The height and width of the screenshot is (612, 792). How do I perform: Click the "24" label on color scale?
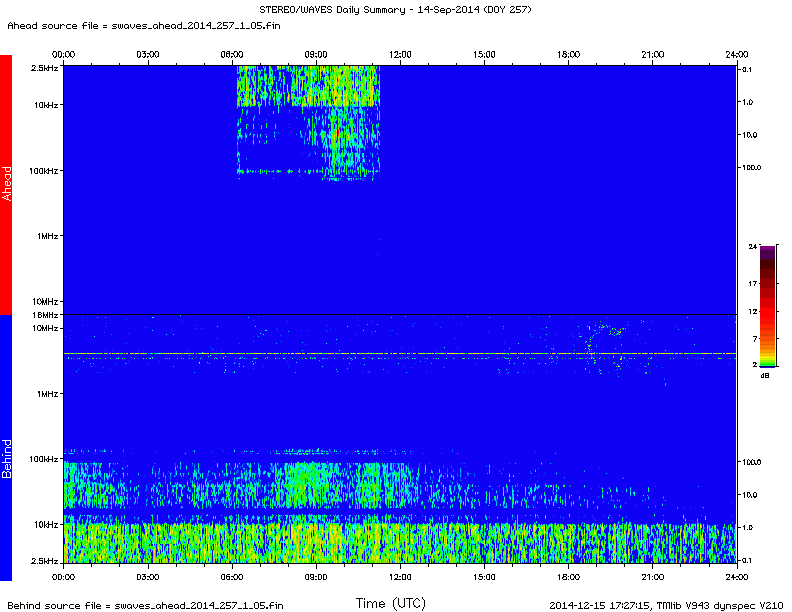click(753, 246)
